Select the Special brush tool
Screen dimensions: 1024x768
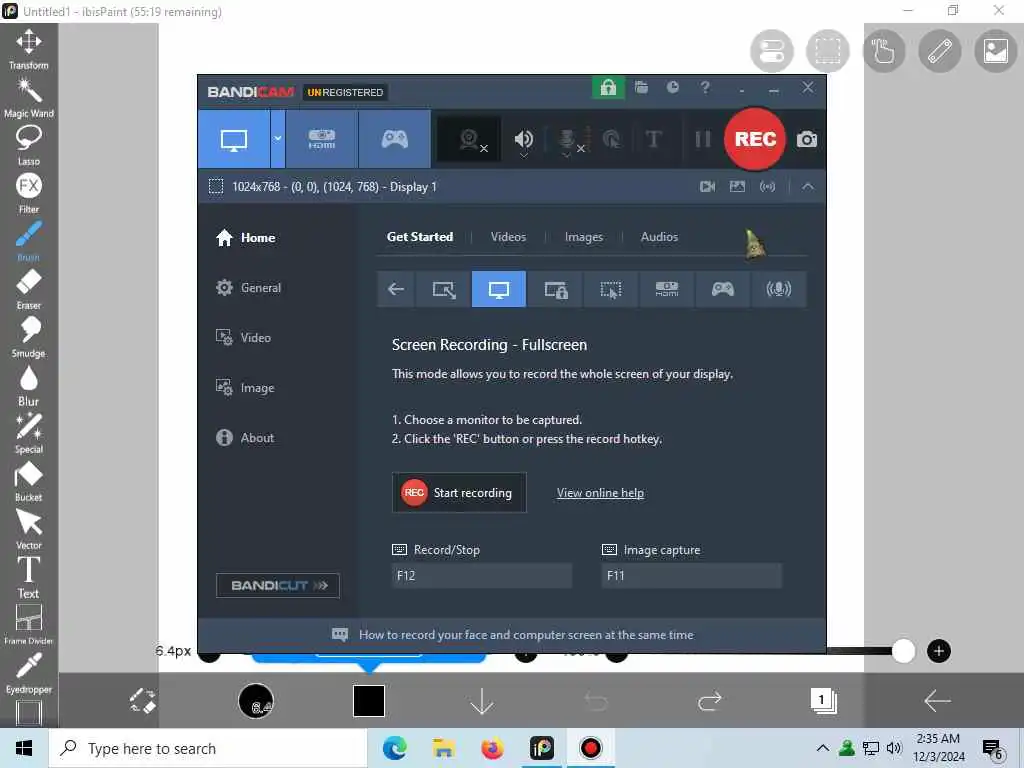[x=29, y=434]
